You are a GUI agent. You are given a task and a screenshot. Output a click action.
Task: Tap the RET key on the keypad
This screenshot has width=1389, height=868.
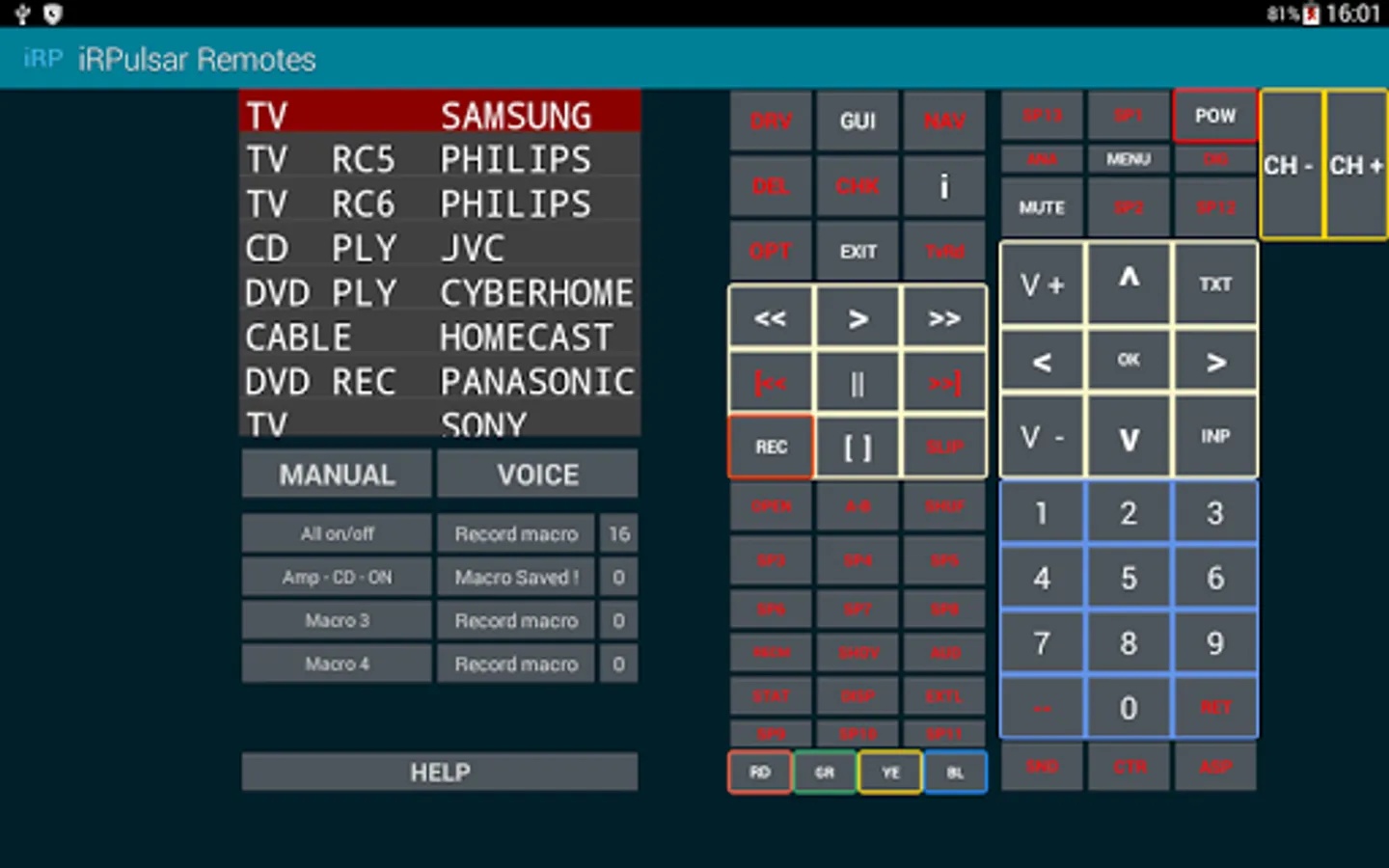point(1215,708)
